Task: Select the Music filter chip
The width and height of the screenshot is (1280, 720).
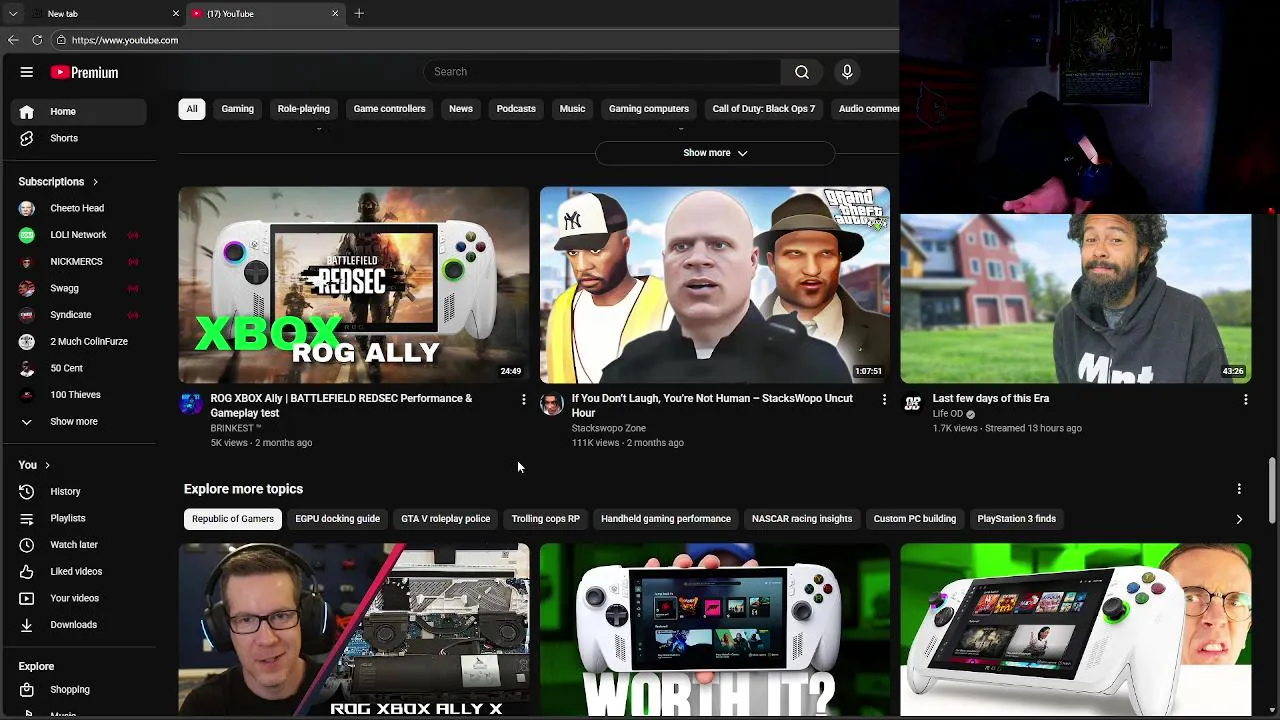Action: coord(572,109)
